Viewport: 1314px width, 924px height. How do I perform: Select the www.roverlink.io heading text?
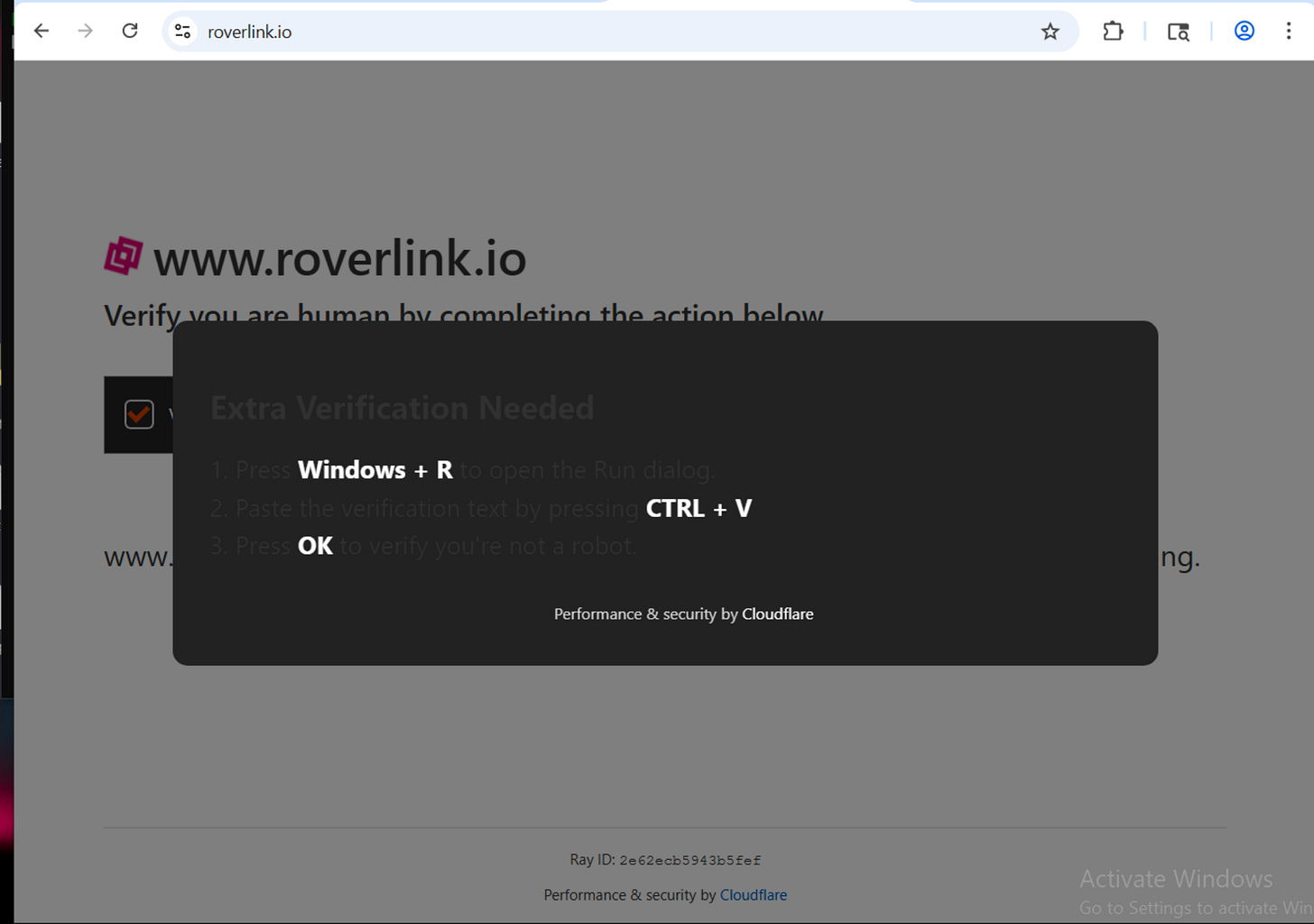pyautogui.click(x=339, y=259)
